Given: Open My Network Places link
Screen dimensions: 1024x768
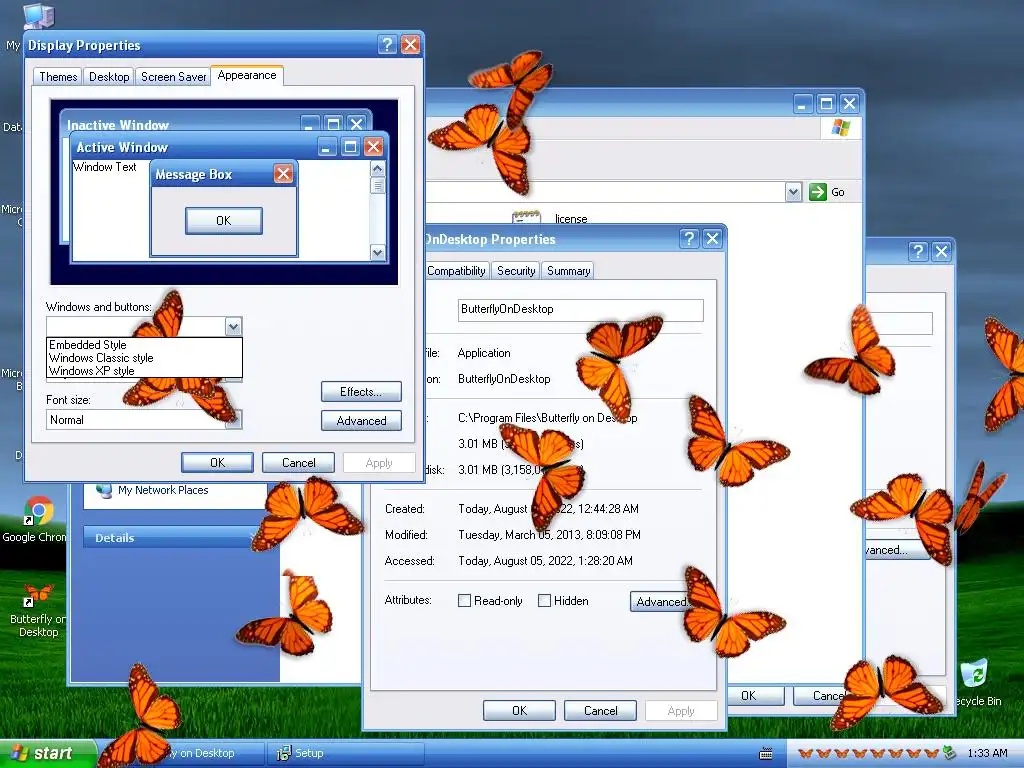Looking at the screenshot, I should [x=163, y=490].
